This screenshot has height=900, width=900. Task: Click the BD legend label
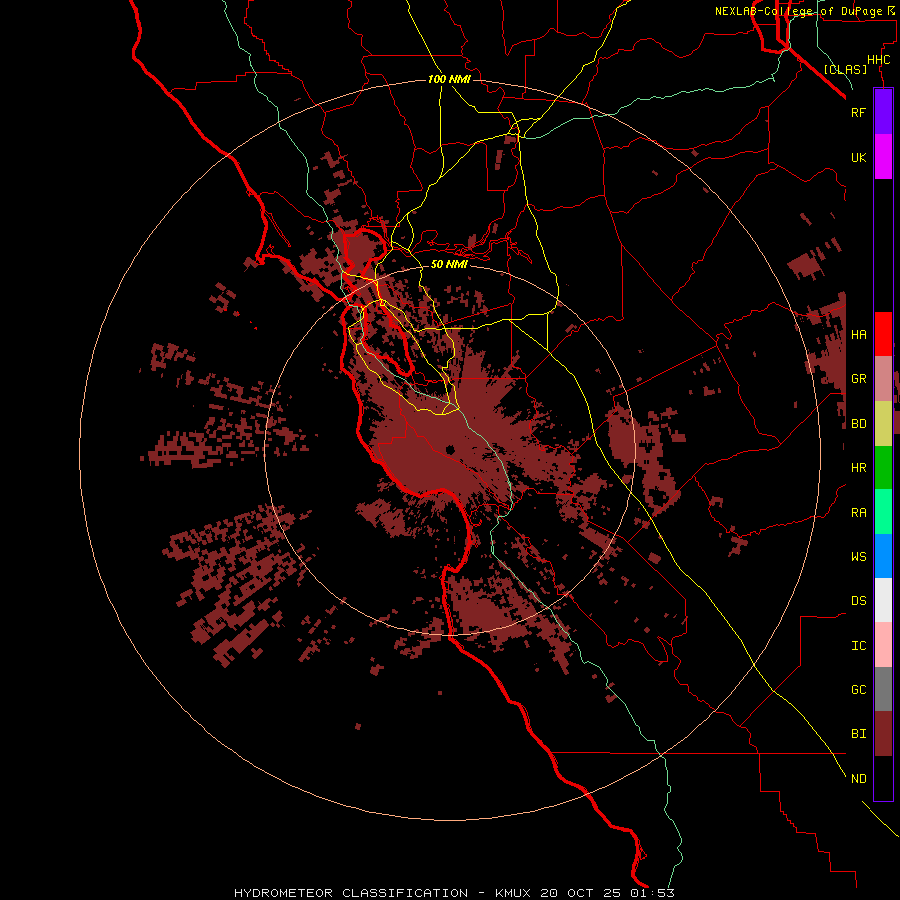pos(858,424)
